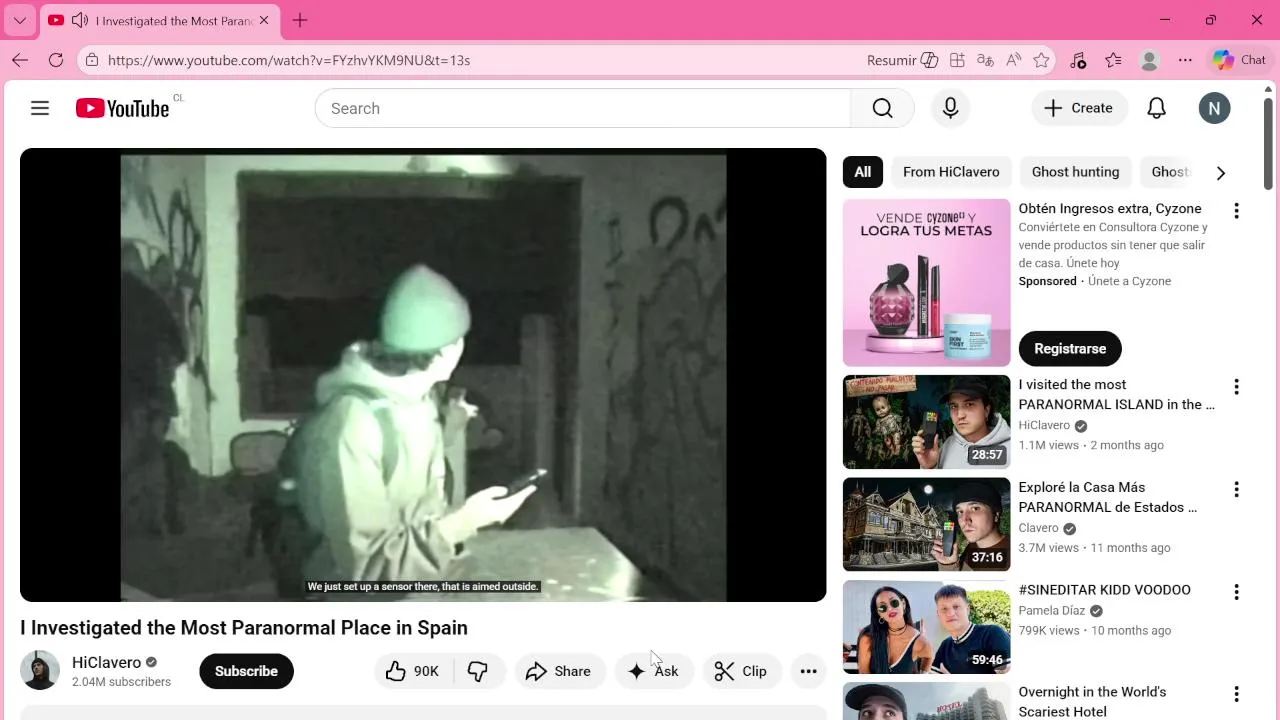Image resolution: width=1280 pixels, height=720 pixels.
Task: Open the notifications bell
Action: (1156, 108)
